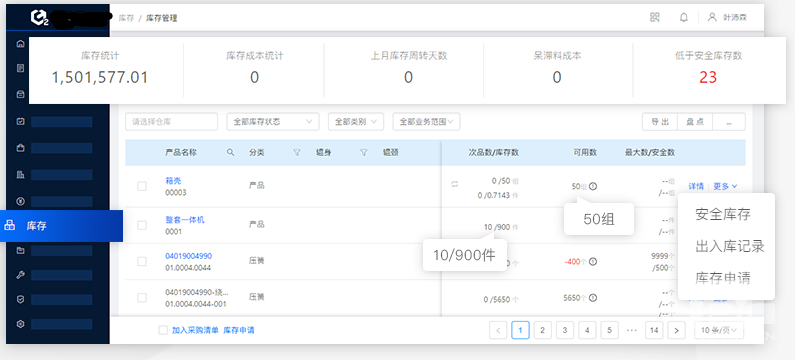
Task: Open the 04019004990 product link
Action: coord(189,256)
